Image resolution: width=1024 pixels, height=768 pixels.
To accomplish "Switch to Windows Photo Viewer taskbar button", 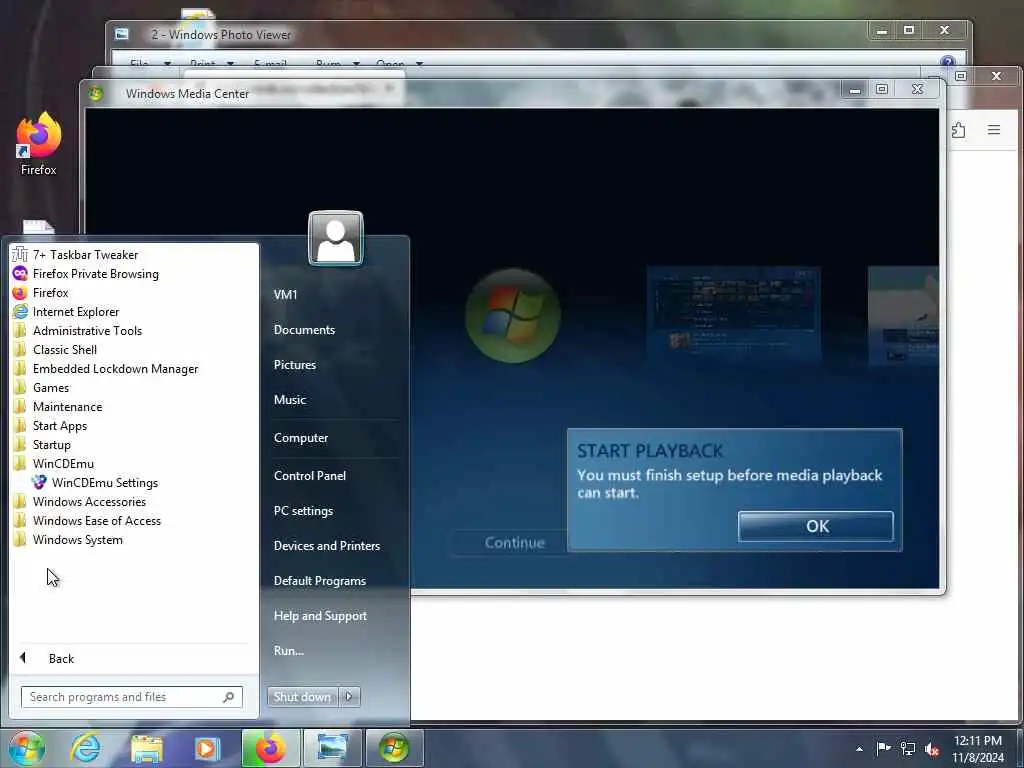I will tap(332, 748).
